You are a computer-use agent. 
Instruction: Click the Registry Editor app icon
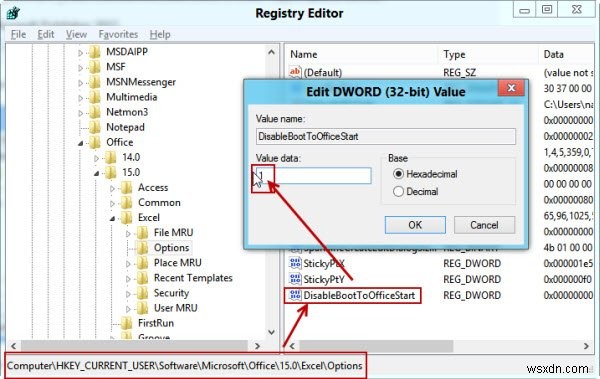(13, 13)
